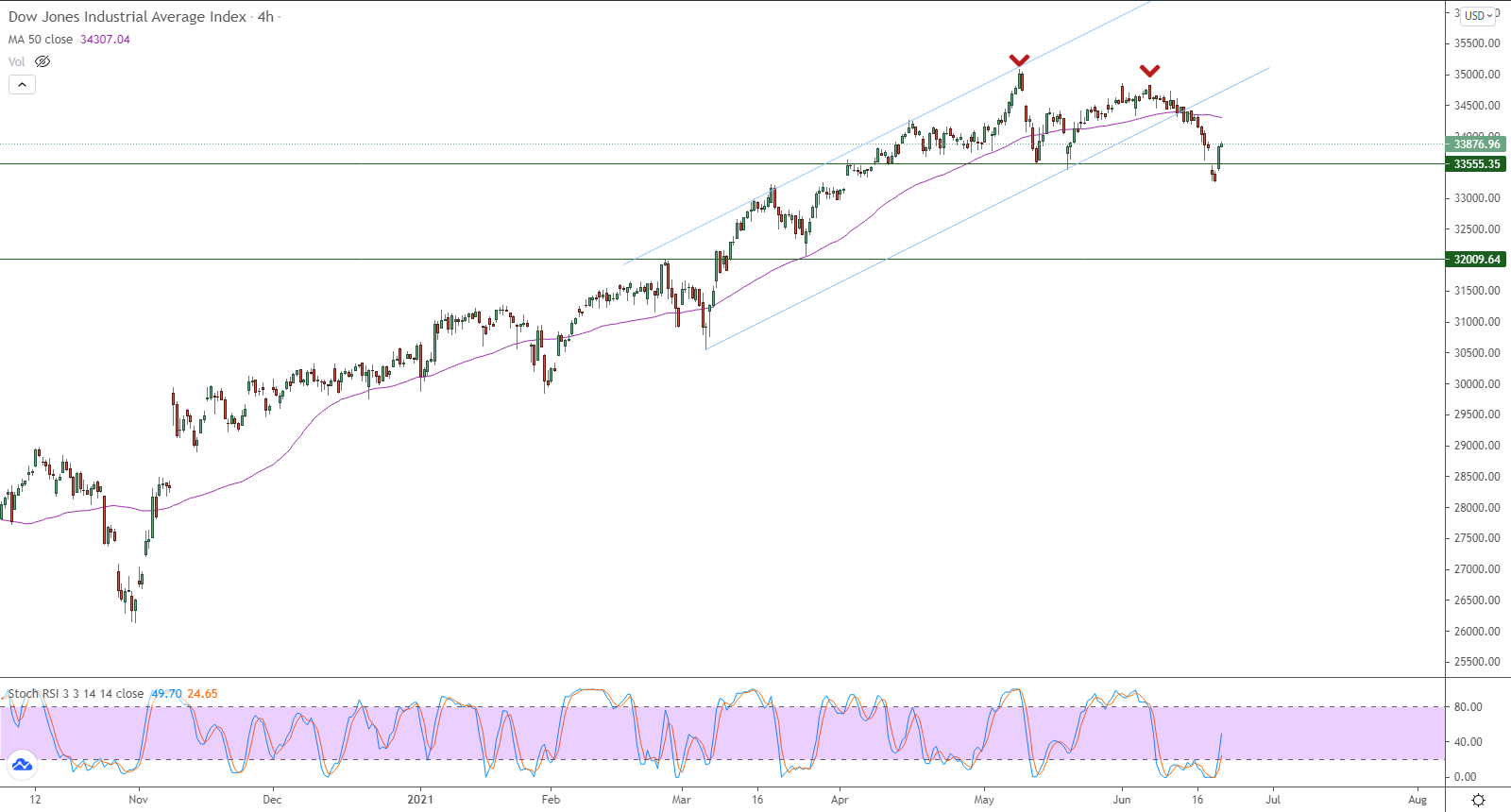This screenshot has width=1511, height=812.
Task: Click the 30000.00 price axis label
Action: 1477,384
